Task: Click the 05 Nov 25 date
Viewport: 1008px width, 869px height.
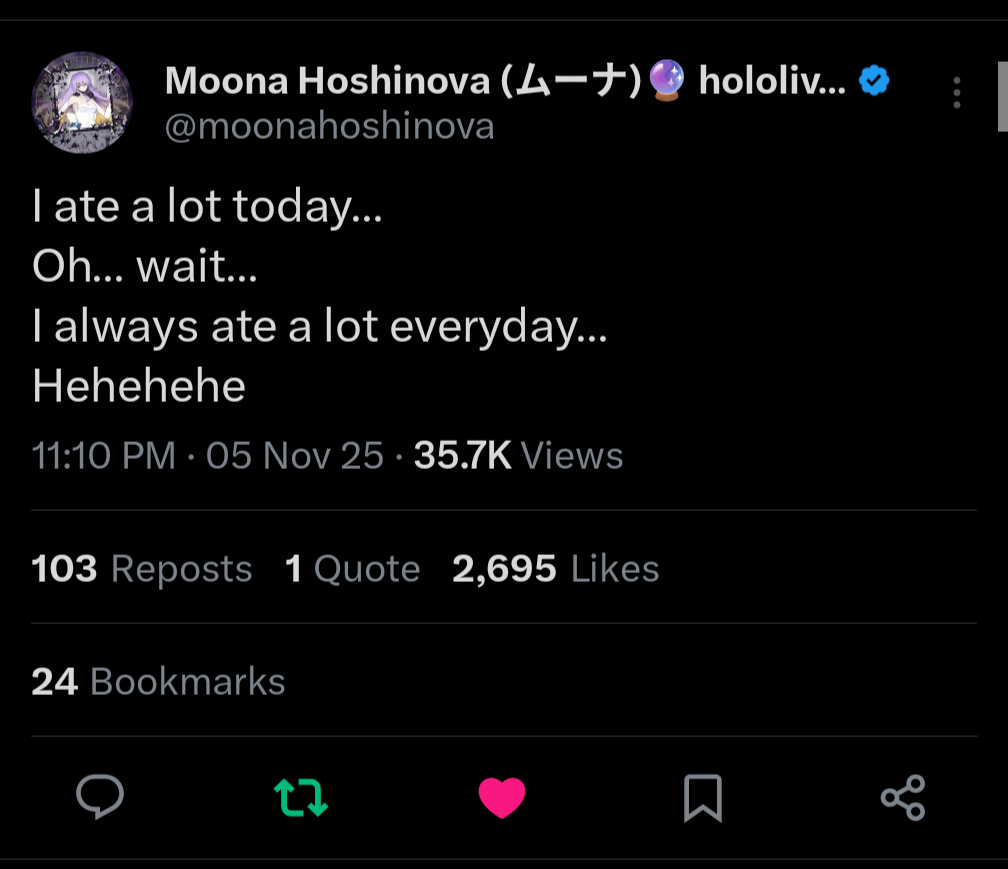Action: coord(294,456)
